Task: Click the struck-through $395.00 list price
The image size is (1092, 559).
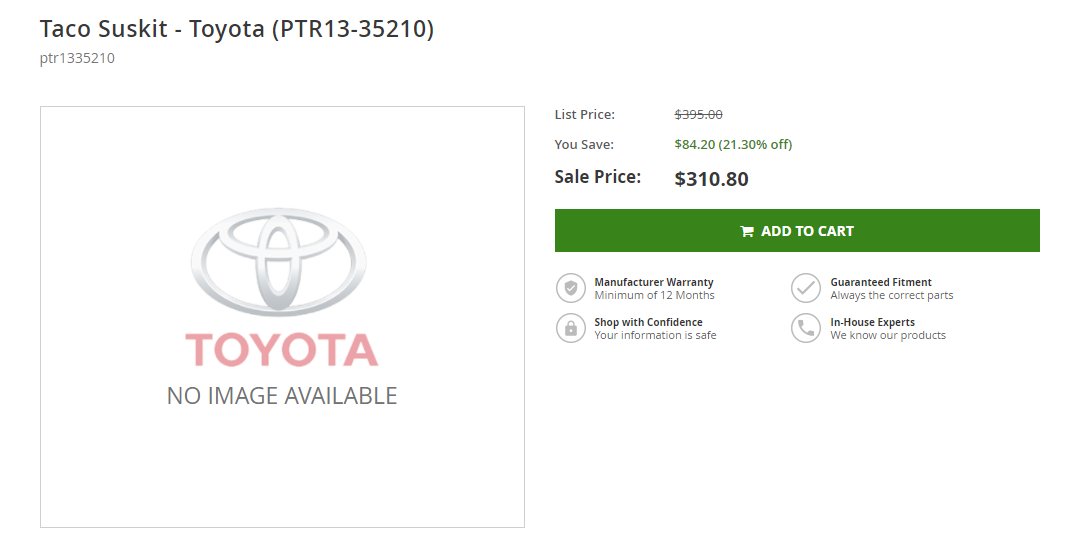Action: 699,114
